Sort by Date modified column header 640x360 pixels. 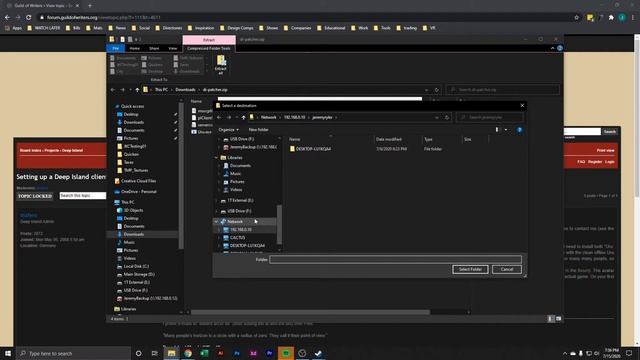(x=389, y=140)
